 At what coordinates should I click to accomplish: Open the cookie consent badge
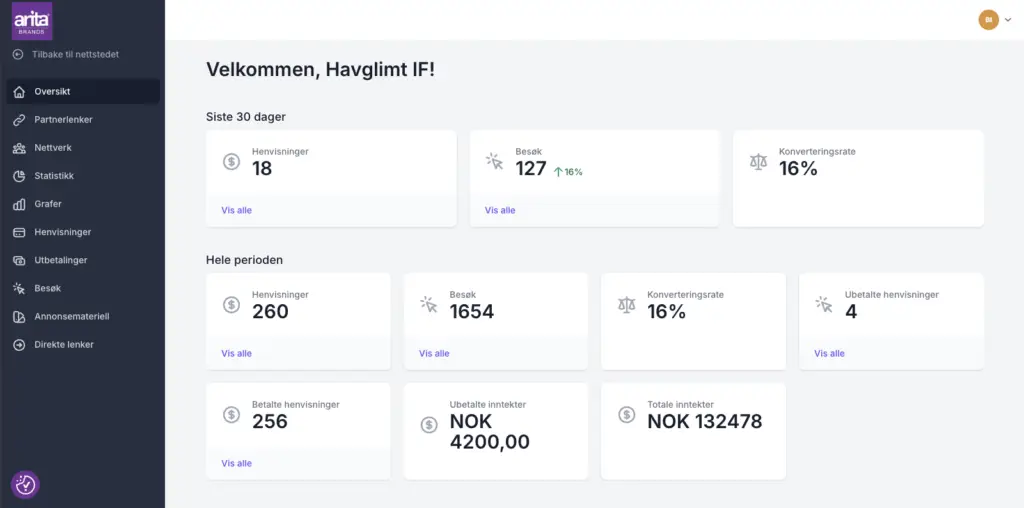25,484
